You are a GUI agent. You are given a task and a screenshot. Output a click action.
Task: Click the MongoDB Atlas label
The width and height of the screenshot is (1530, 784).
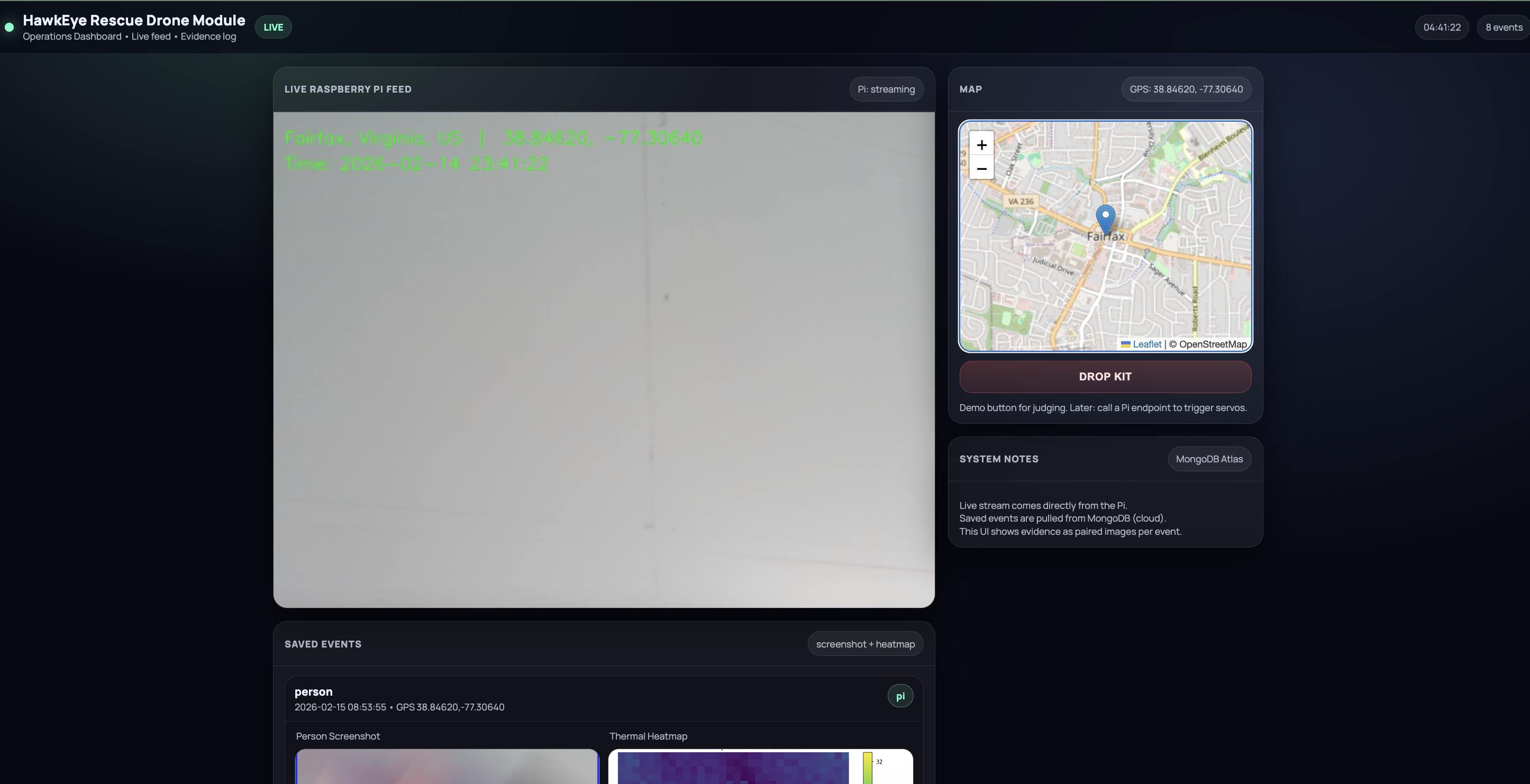point(1209,459)
